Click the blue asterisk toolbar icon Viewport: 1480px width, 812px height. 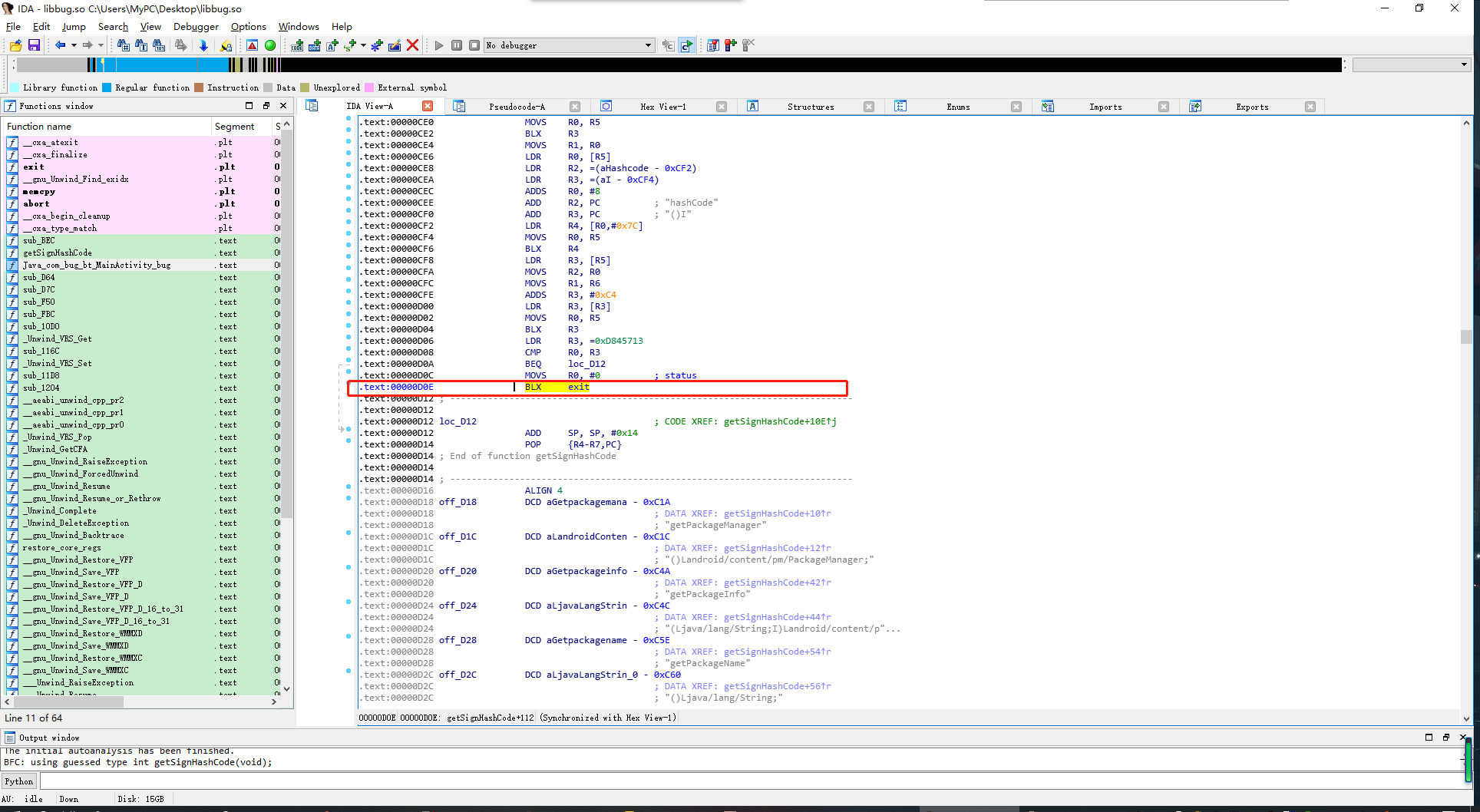tap(376, 45)
